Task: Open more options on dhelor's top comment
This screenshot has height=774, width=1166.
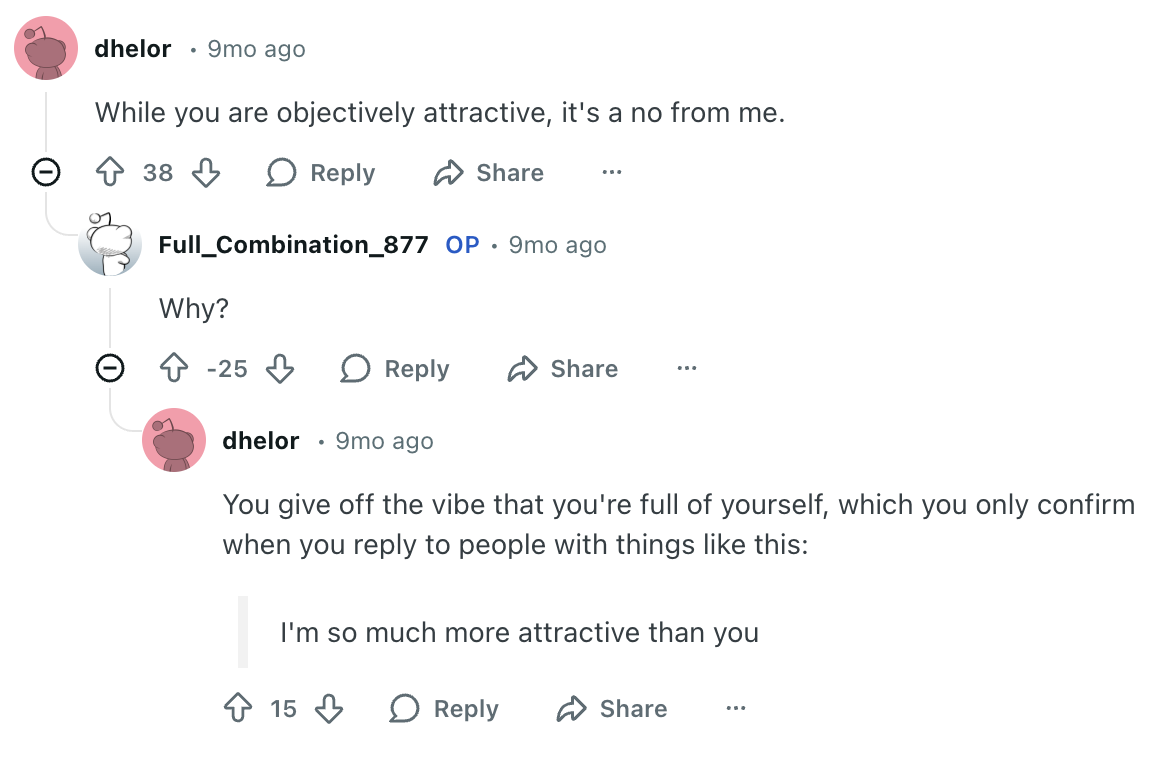Action: click(x=612, y=173)
